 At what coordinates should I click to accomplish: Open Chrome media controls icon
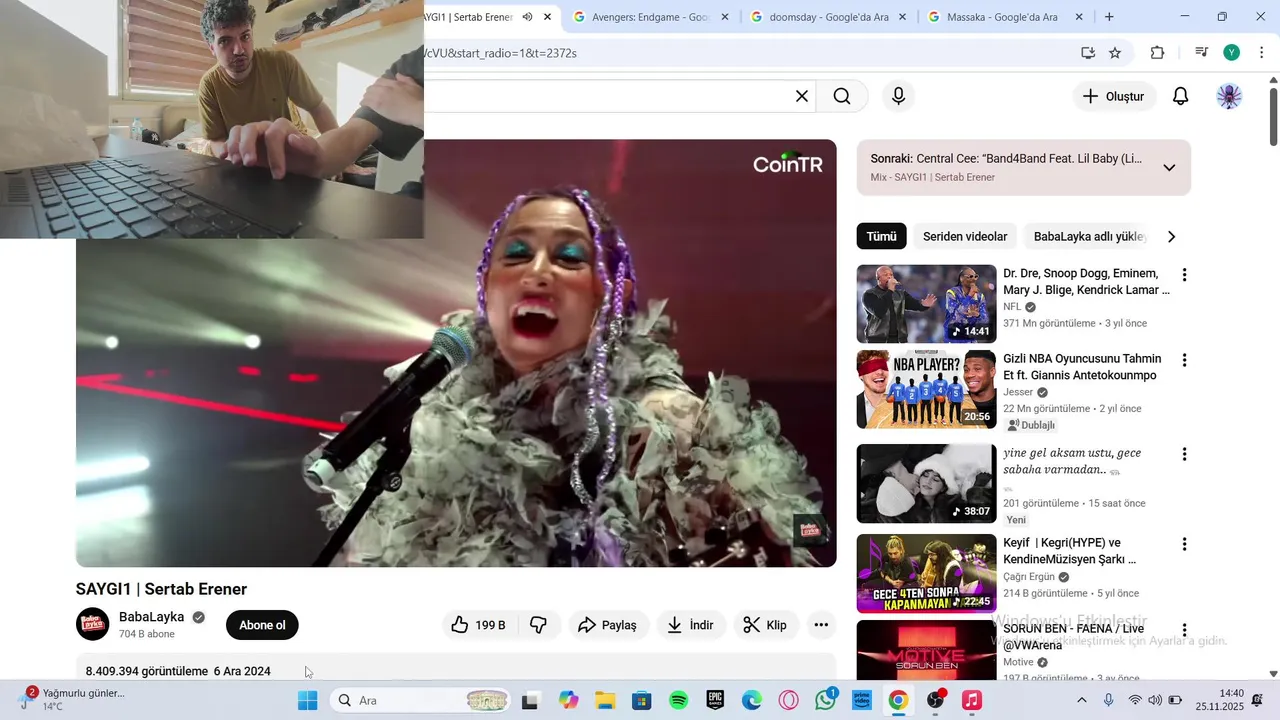pos(1202,53)
